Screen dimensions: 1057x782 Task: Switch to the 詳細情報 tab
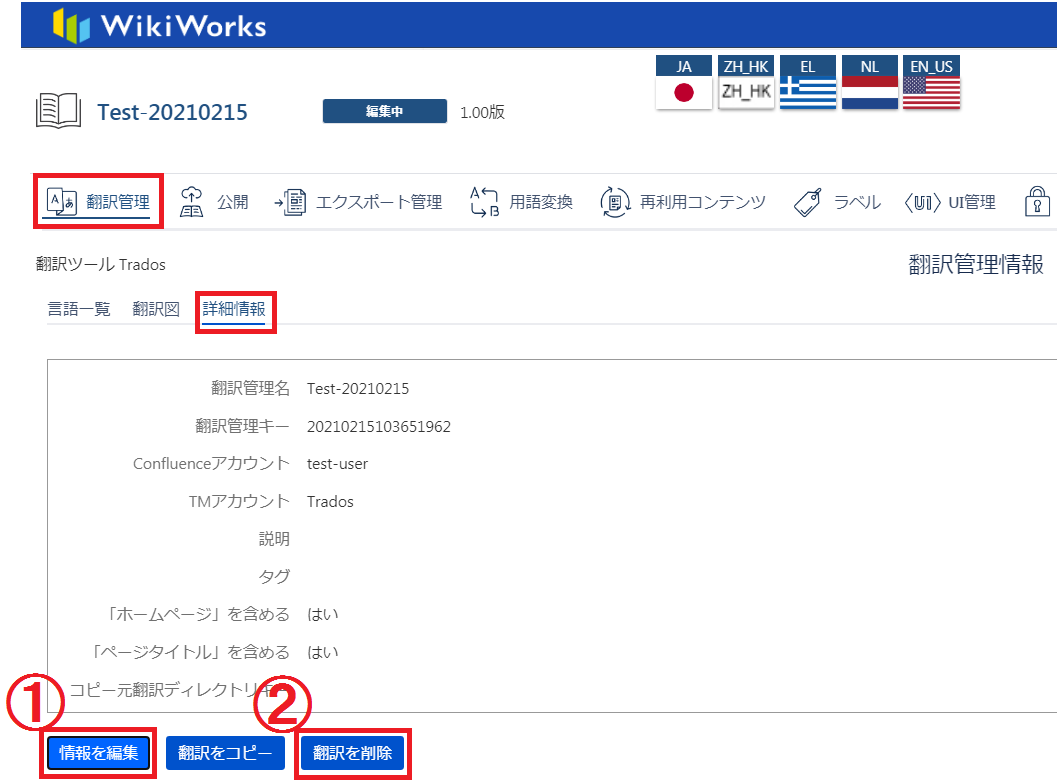click(234, 309)
